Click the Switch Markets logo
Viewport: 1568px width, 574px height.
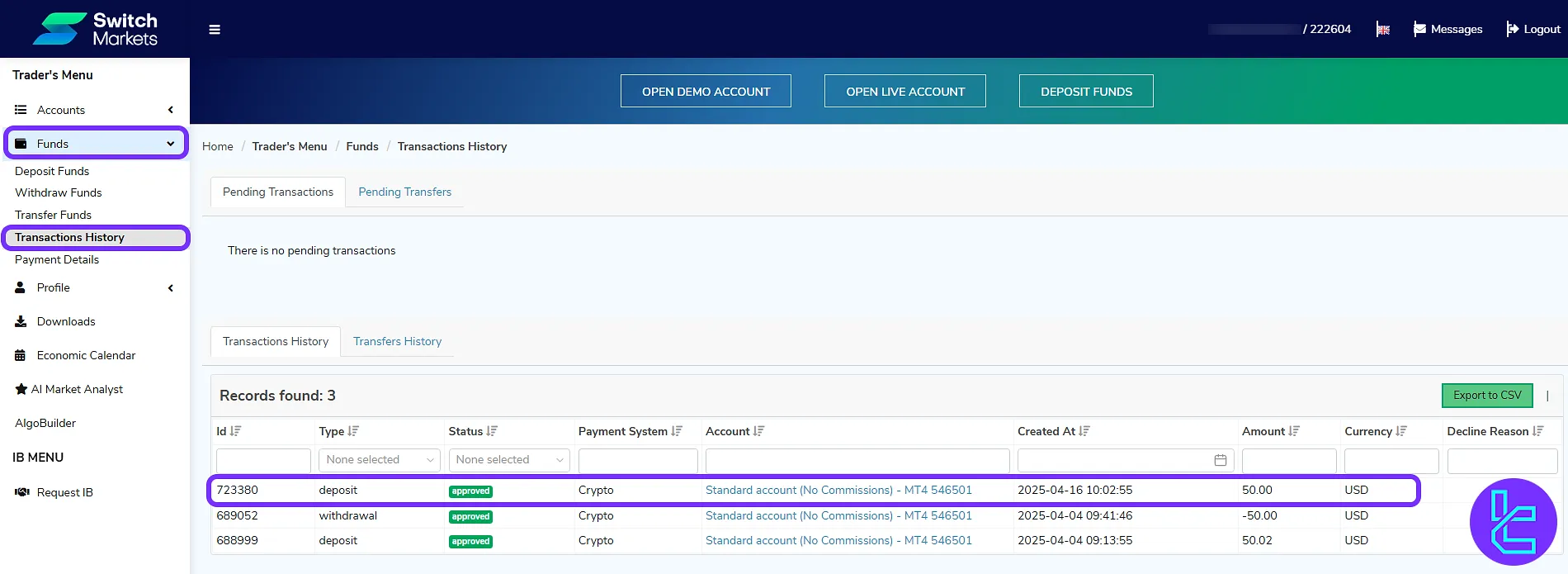(x=95, y=29)
